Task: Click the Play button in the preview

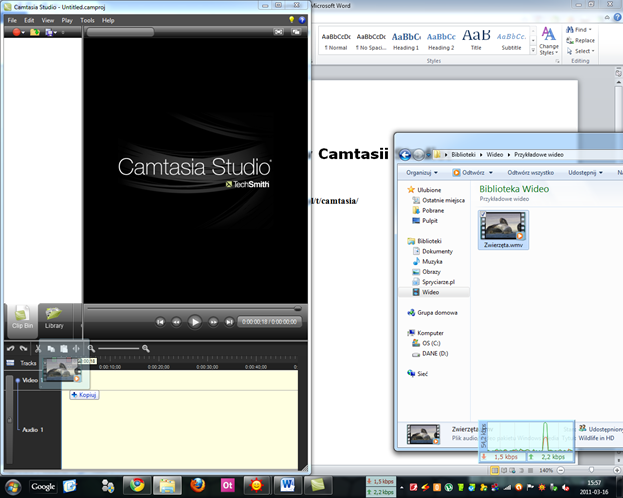Action: pyautogui.click(x=195, y=322)
